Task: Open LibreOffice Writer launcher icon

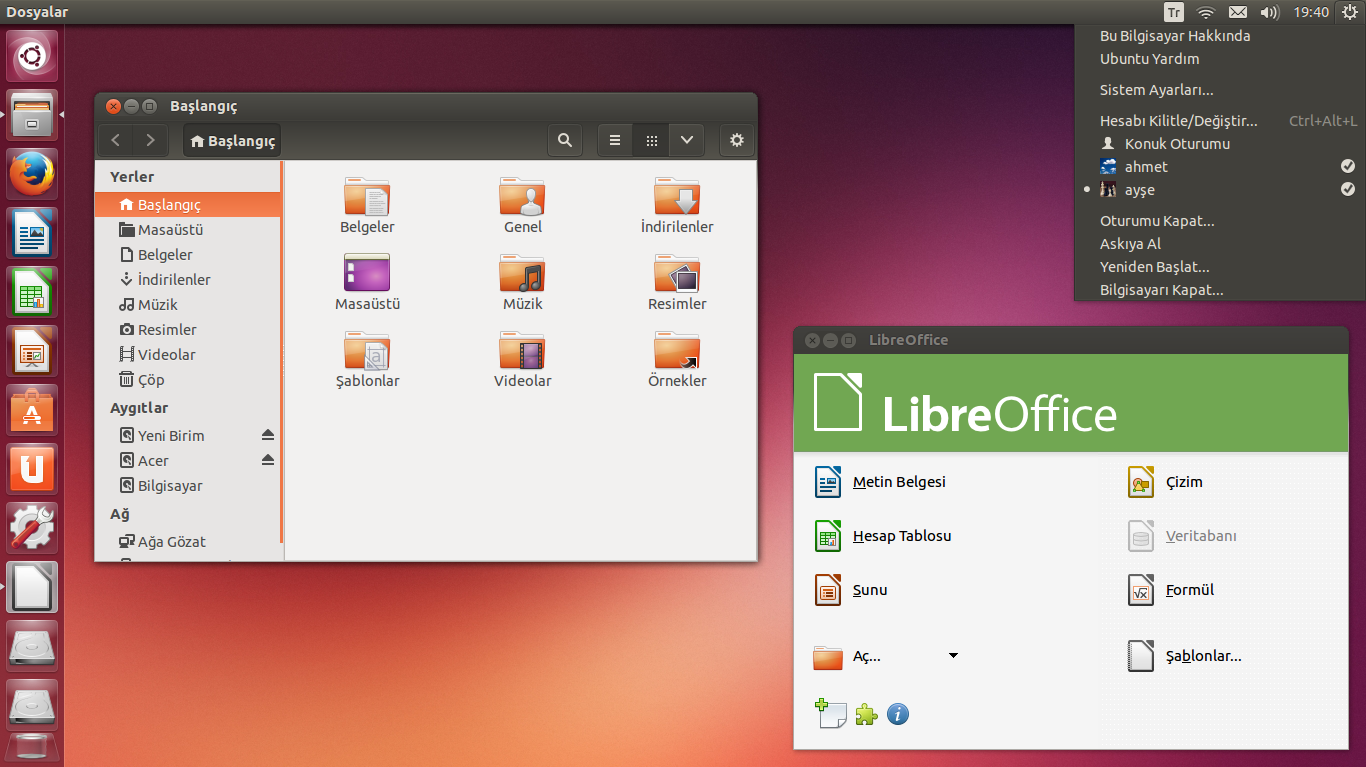Action: (x=32, y=233)
